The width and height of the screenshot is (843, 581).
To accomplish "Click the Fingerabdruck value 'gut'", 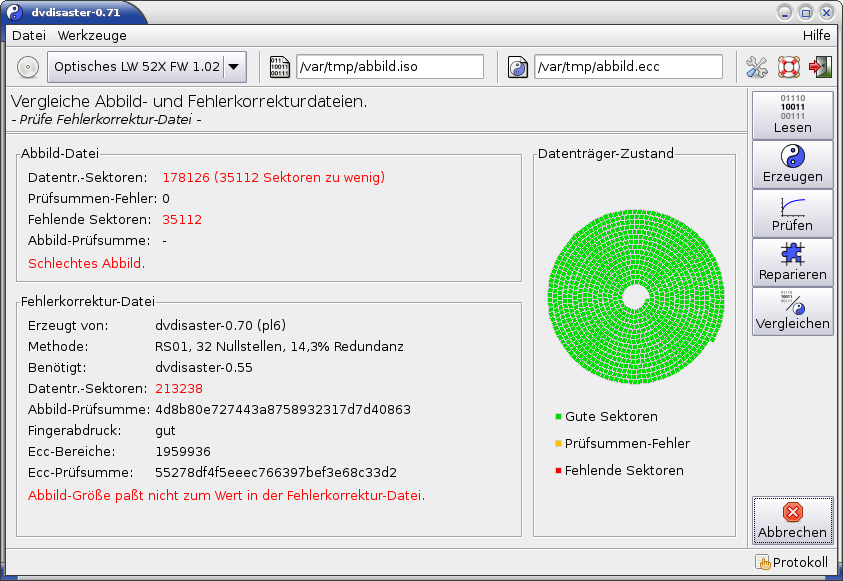I will [165, 431].
